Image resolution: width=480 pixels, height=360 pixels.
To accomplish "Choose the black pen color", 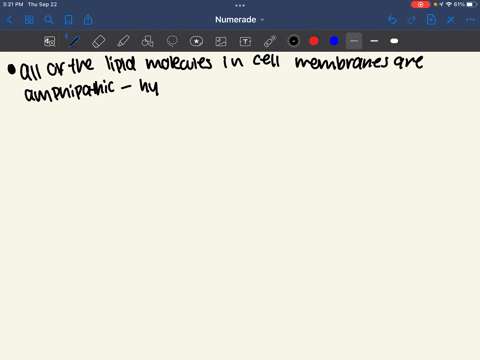I will 294,41.
